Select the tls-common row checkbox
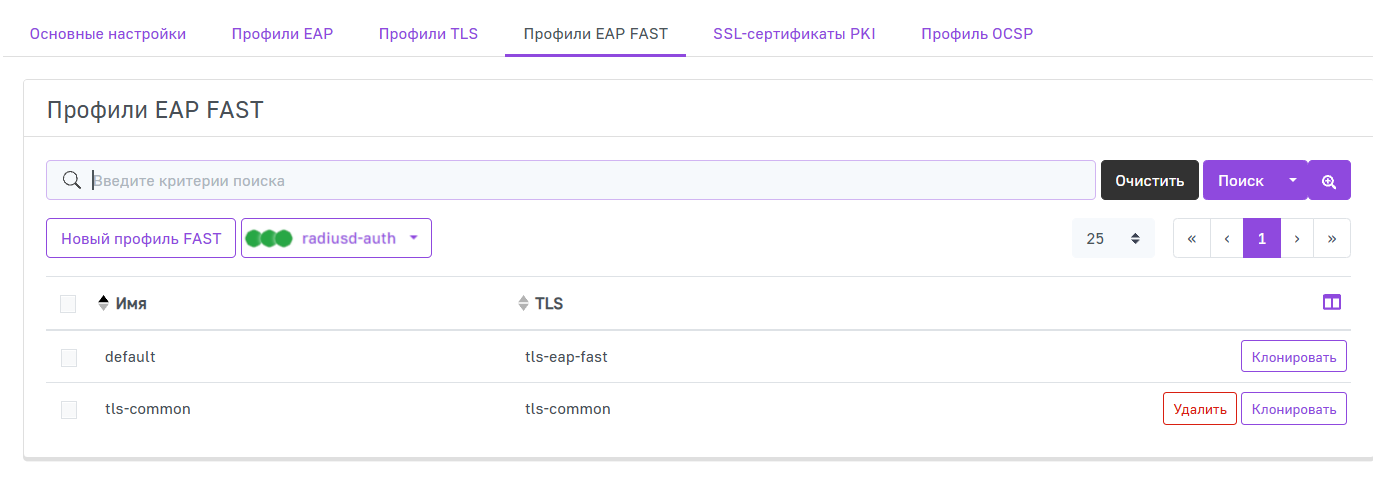This screenshot has height=480, width=1373. click(68, 409)
